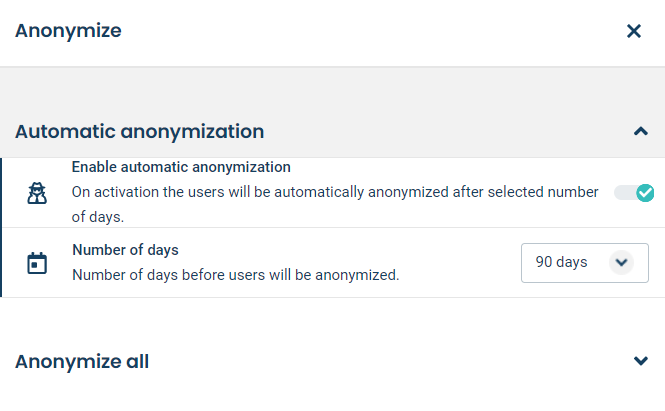Click the teal checkmark knob on the switch
The height and width of the screenshot is (411, 665).
pyautogui.click(x=645, y=193)
